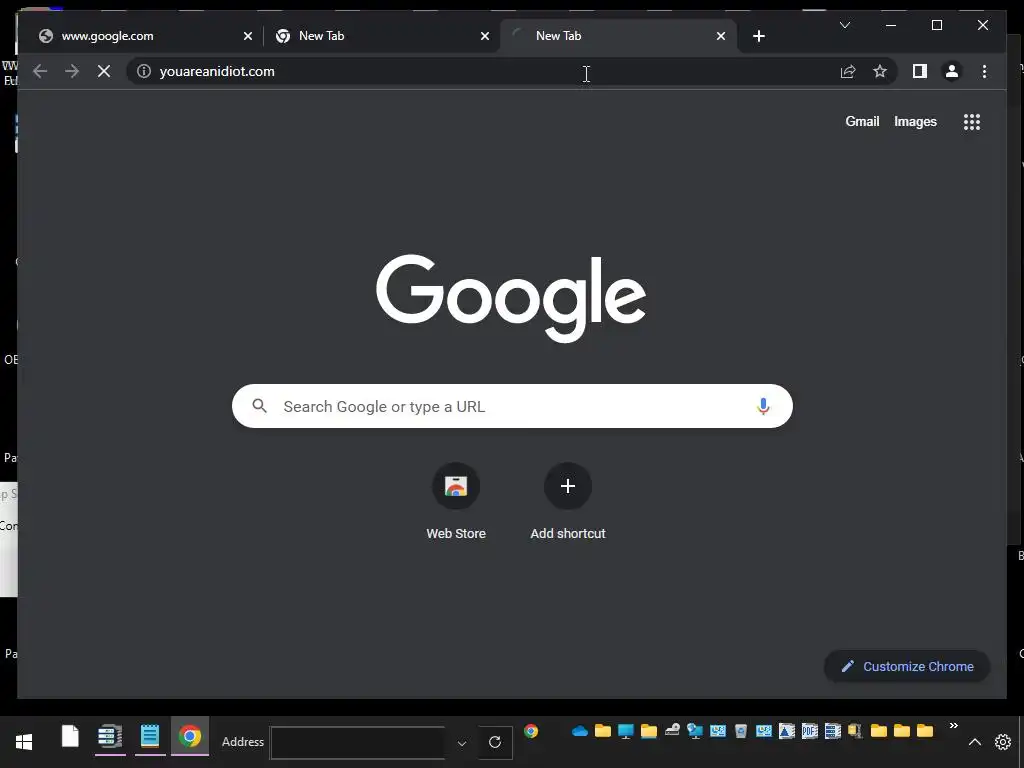
Task: Go back to the previous page
Action: tap(40, 71)
